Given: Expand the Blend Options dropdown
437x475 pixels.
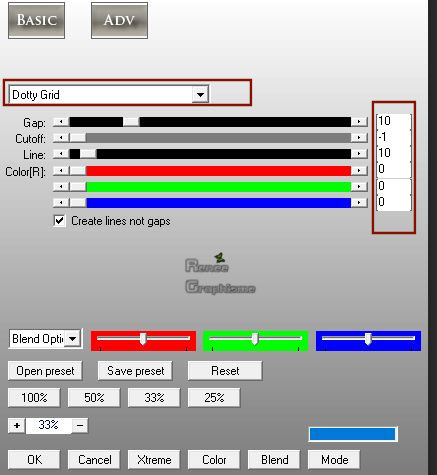Looking at the screenshot, I should (x=72, y=339).
